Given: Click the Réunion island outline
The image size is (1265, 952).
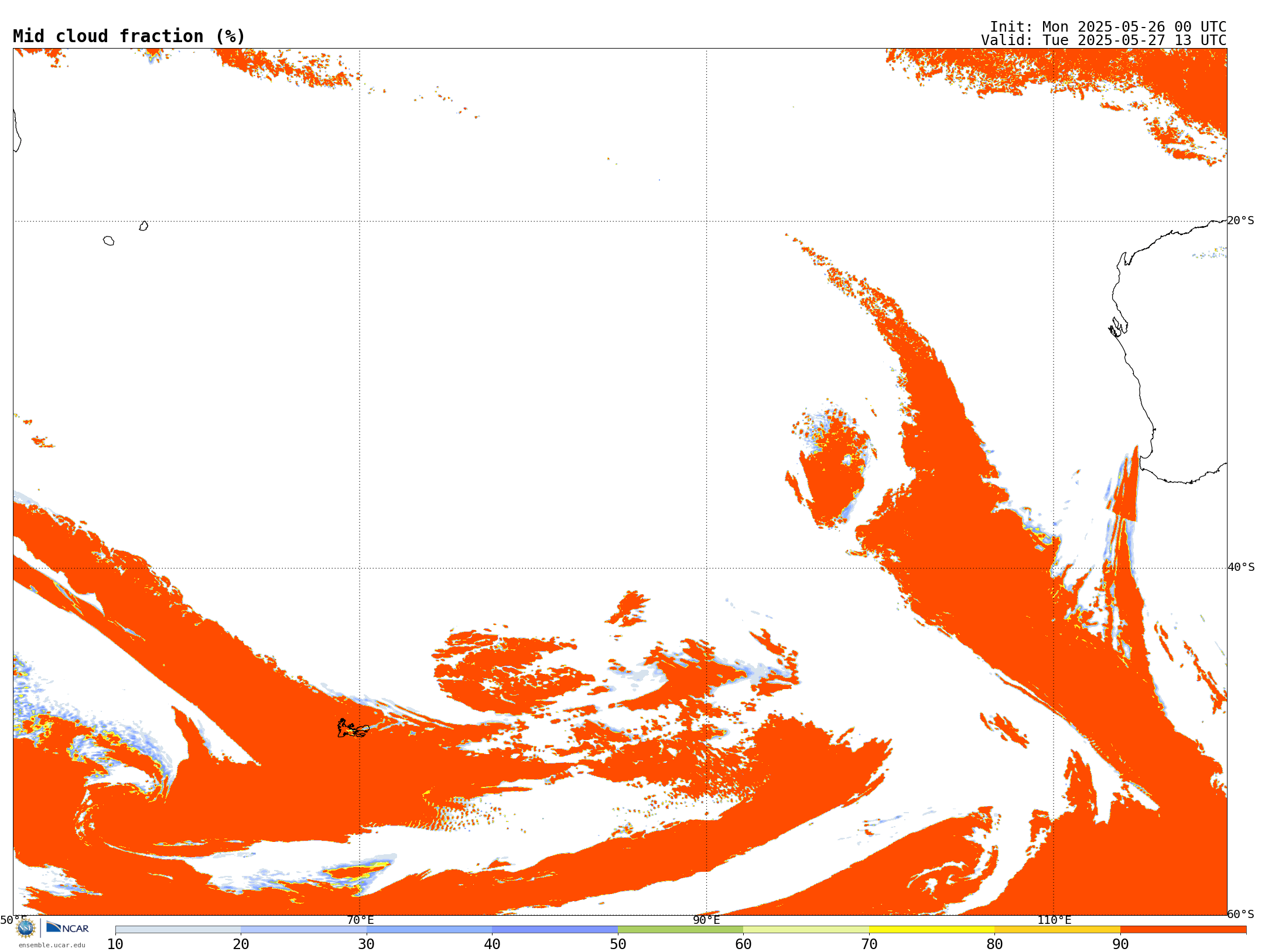Looking at the screenshot, I should point(108,241).
